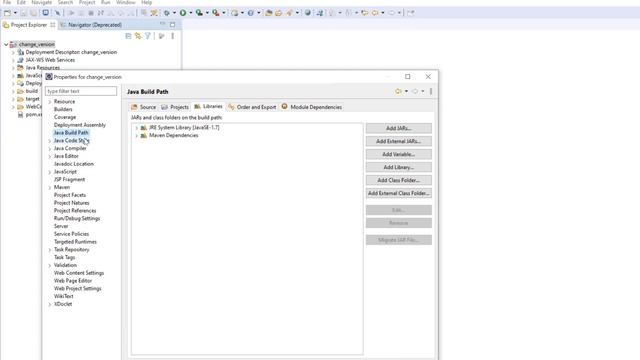Expand the Resource properties category
This screenshot has height=360, width=640.
tap(50, 102)
